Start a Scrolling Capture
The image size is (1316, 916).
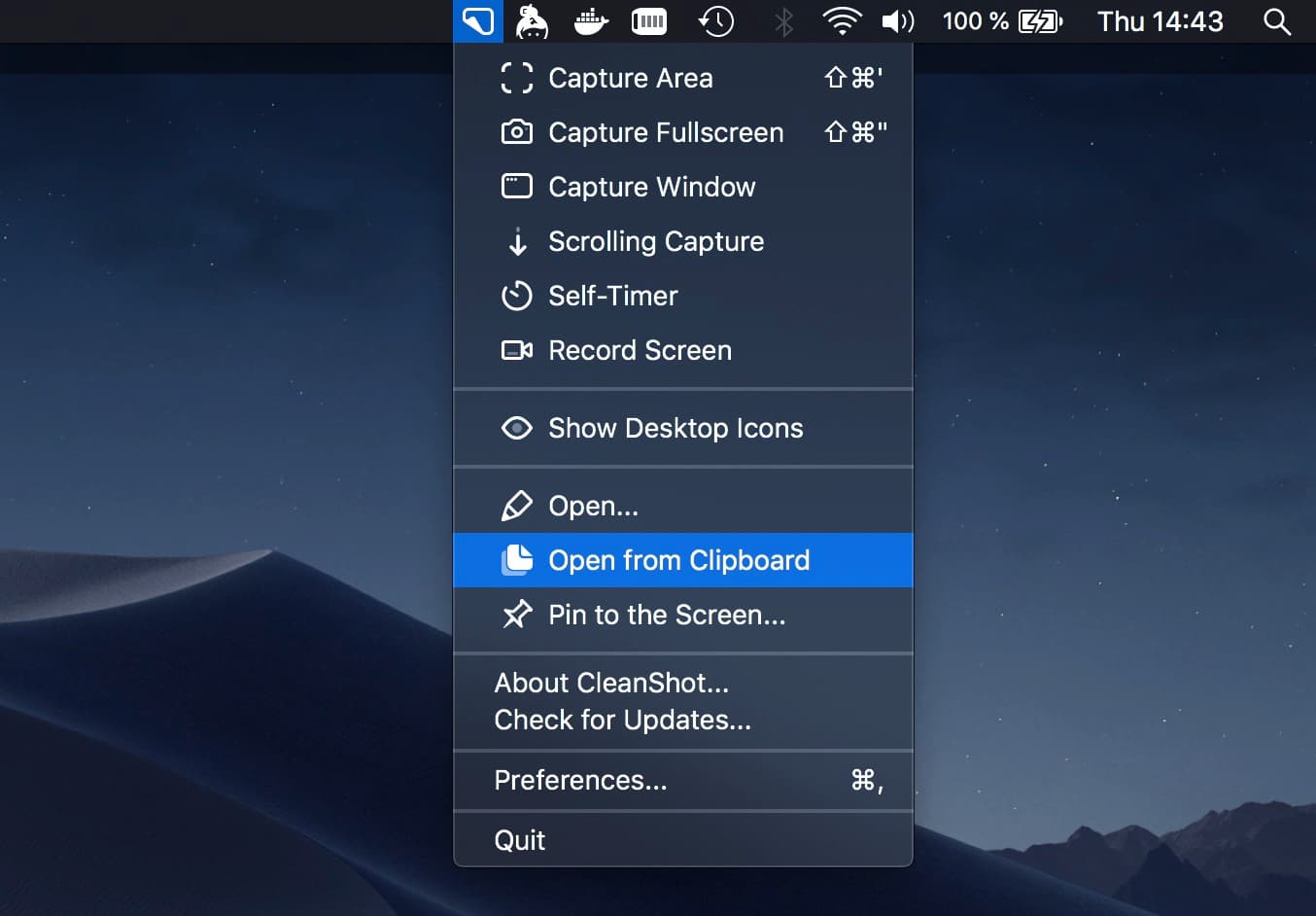[x=656, y=241]
